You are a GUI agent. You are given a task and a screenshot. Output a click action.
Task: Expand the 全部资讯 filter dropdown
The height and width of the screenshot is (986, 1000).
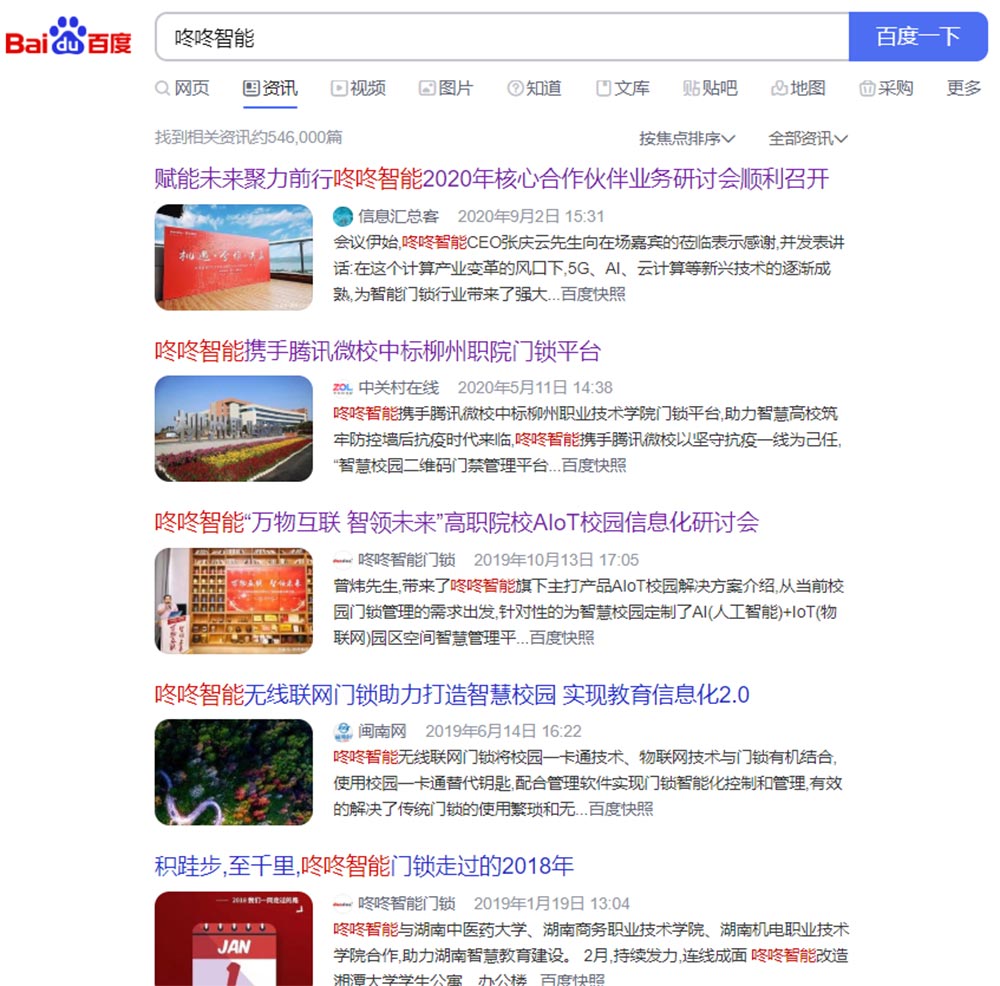(x=807, y=138)
